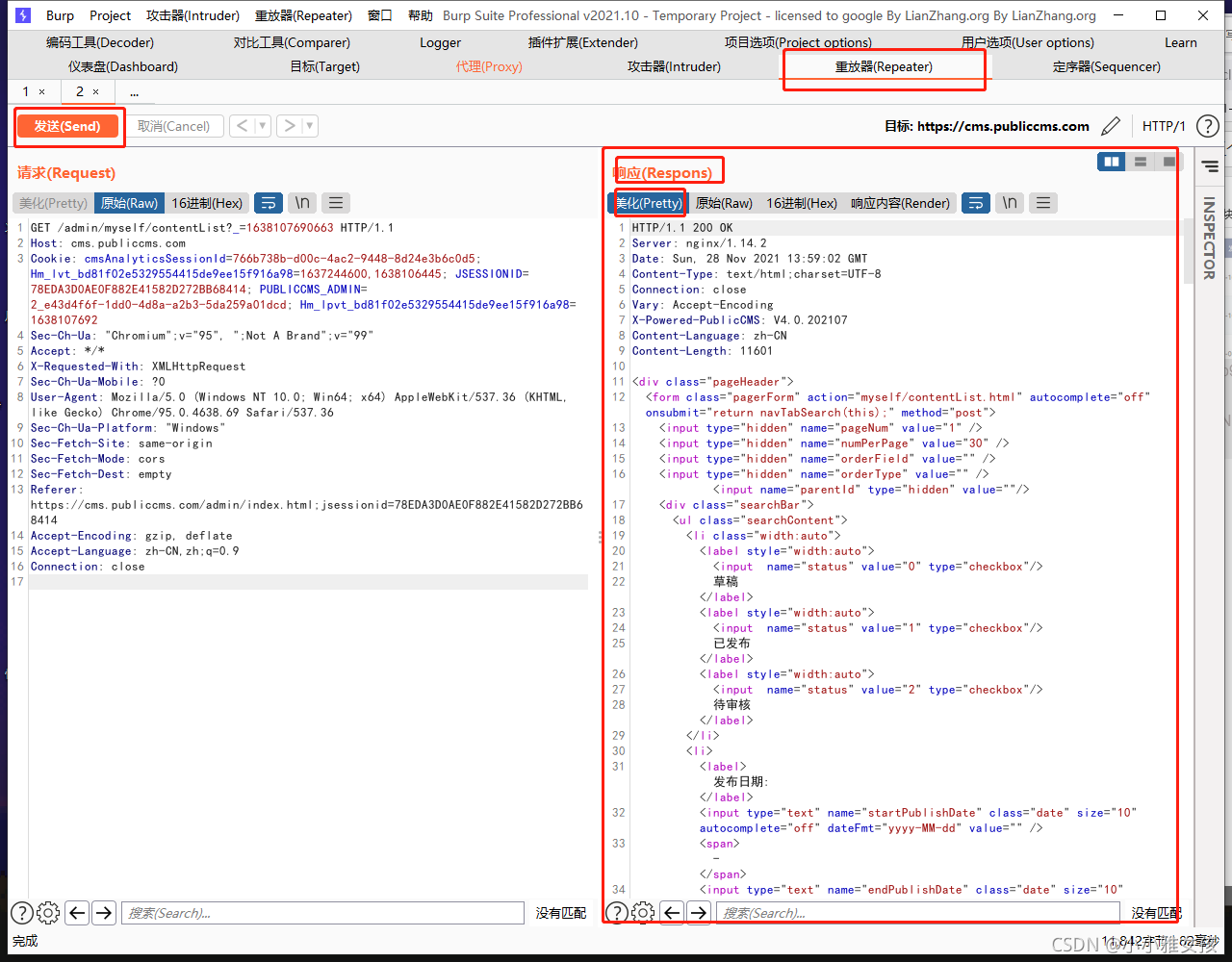
Task: Go to next search match in request
Action: [104, 913]
